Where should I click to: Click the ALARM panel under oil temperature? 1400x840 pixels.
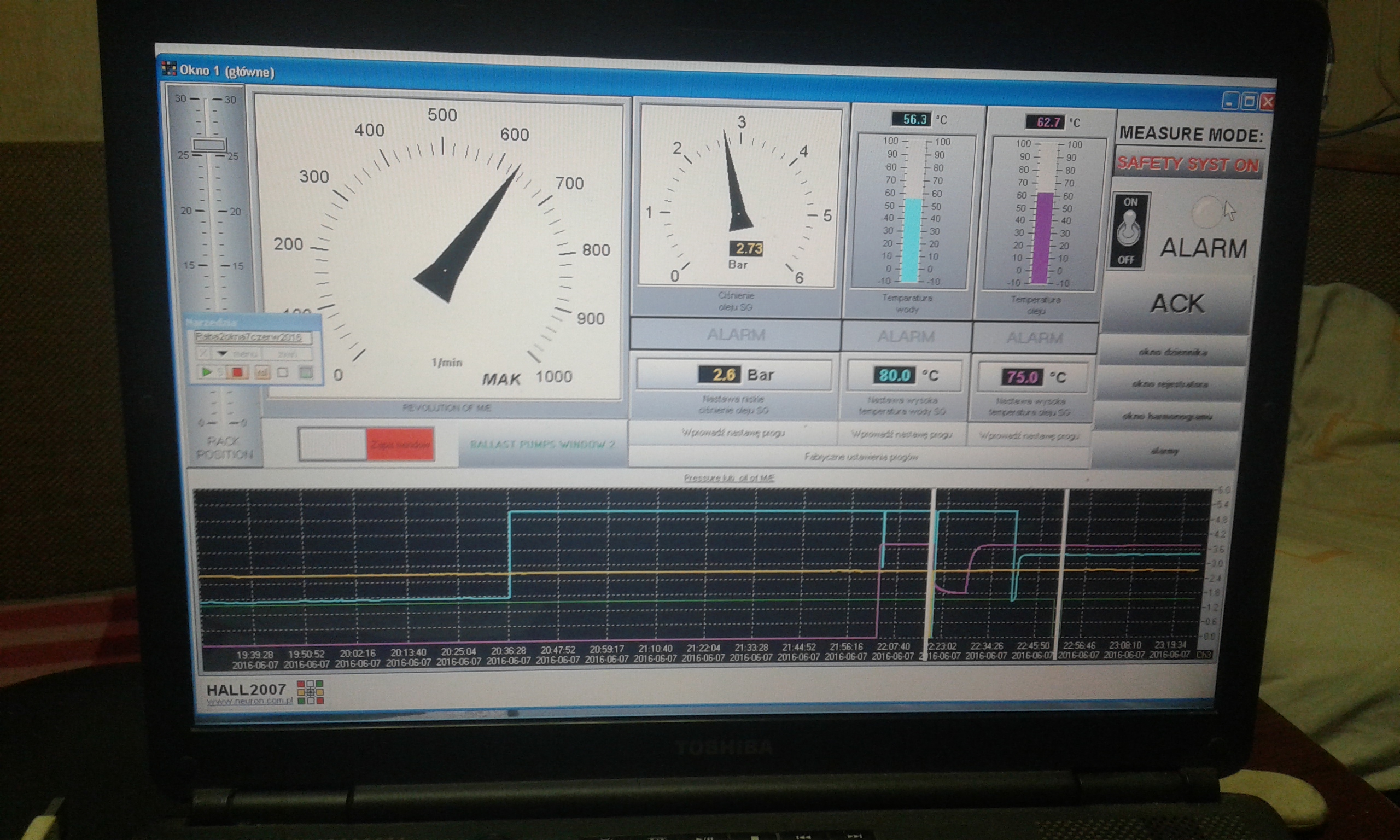click(1035, 338)
